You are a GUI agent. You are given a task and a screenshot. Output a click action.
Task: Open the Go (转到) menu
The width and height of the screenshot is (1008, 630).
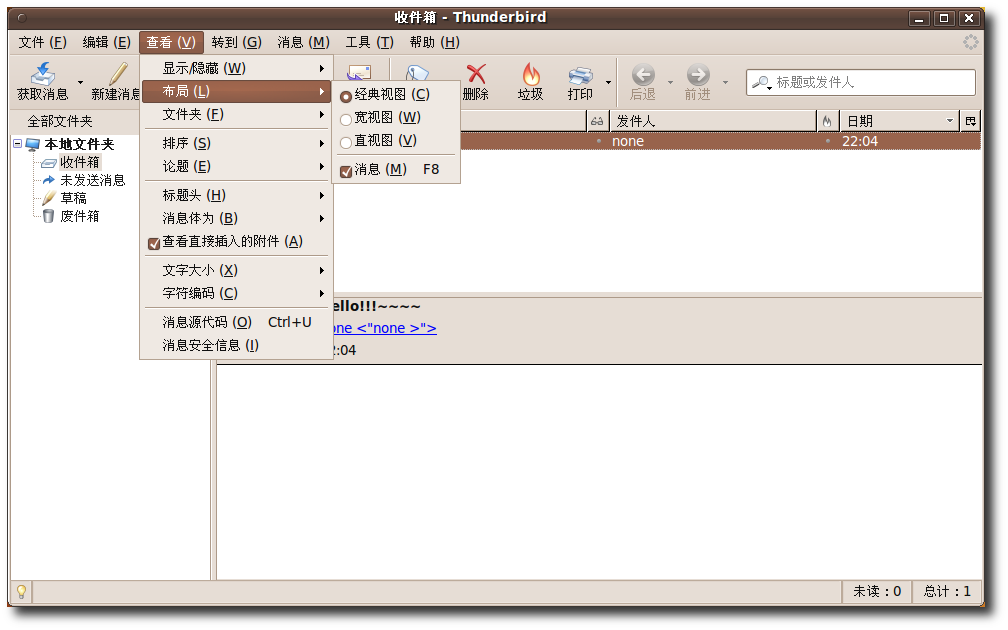[237, 42]
